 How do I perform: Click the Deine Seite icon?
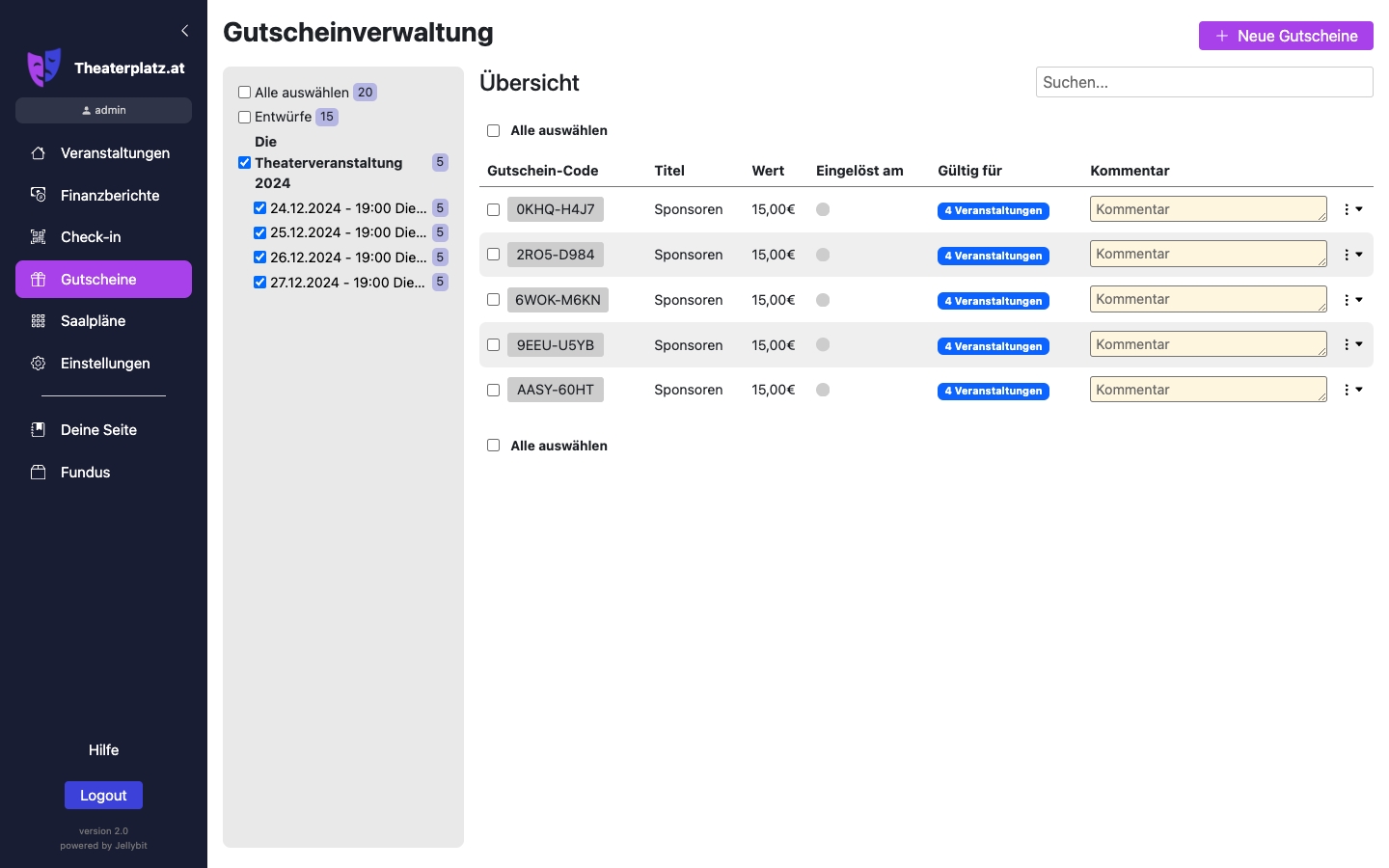click(39, 430)
